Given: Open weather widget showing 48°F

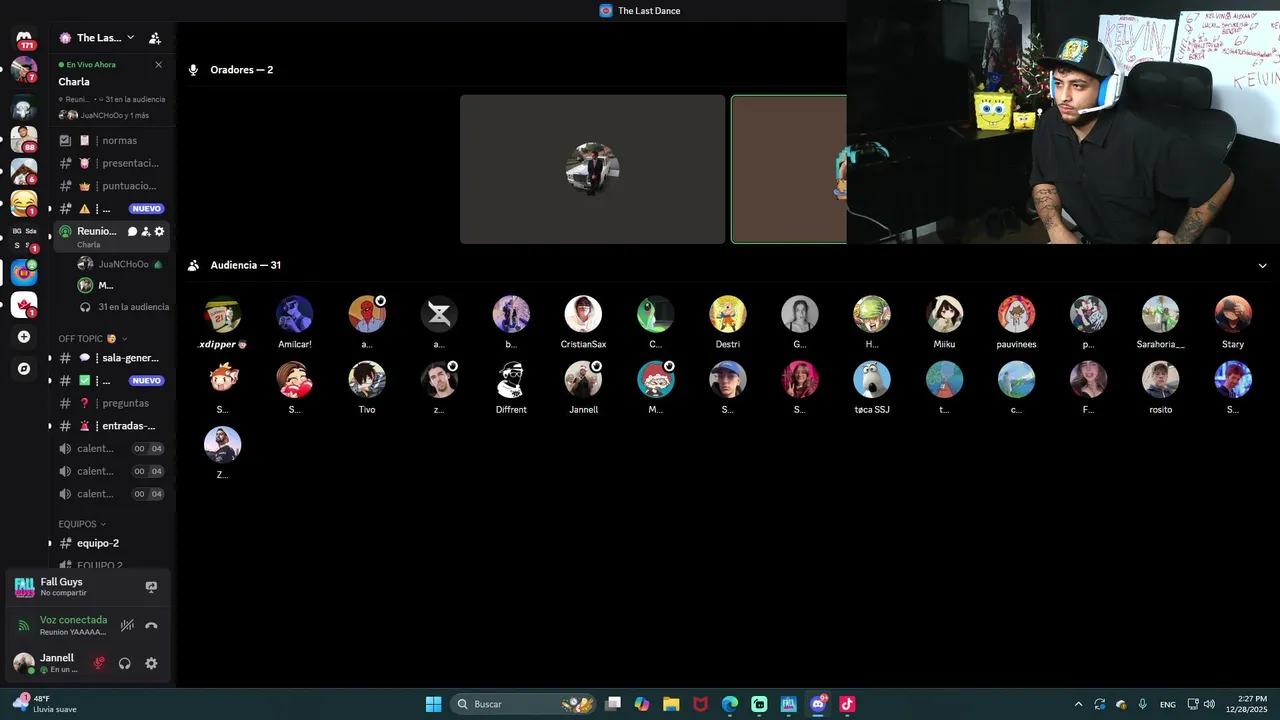Looking at the screenshot, I should click(x=44, y=703).
